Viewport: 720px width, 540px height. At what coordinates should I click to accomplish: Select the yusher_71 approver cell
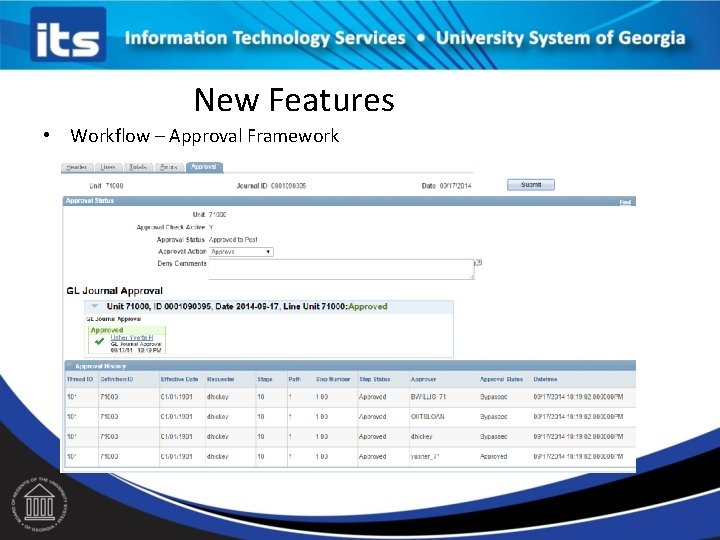[425, 457]
